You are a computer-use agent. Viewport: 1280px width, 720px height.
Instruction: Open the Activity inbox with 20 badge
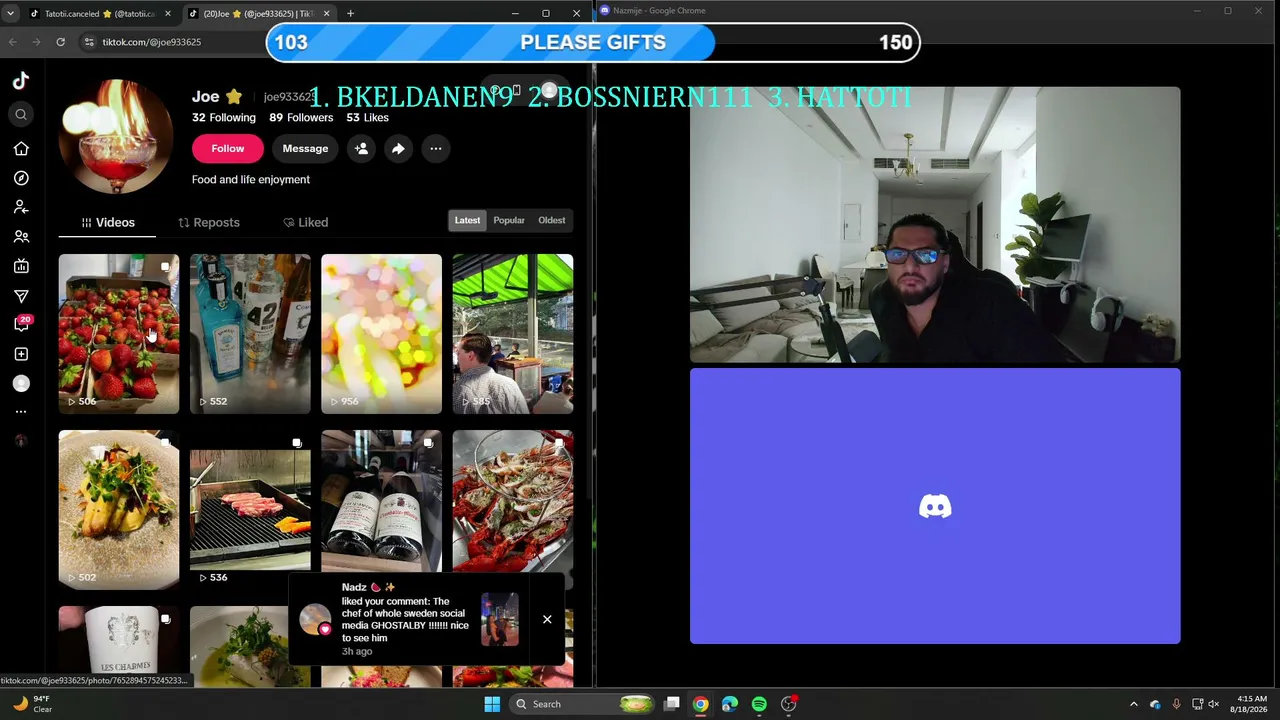(22, 324)
